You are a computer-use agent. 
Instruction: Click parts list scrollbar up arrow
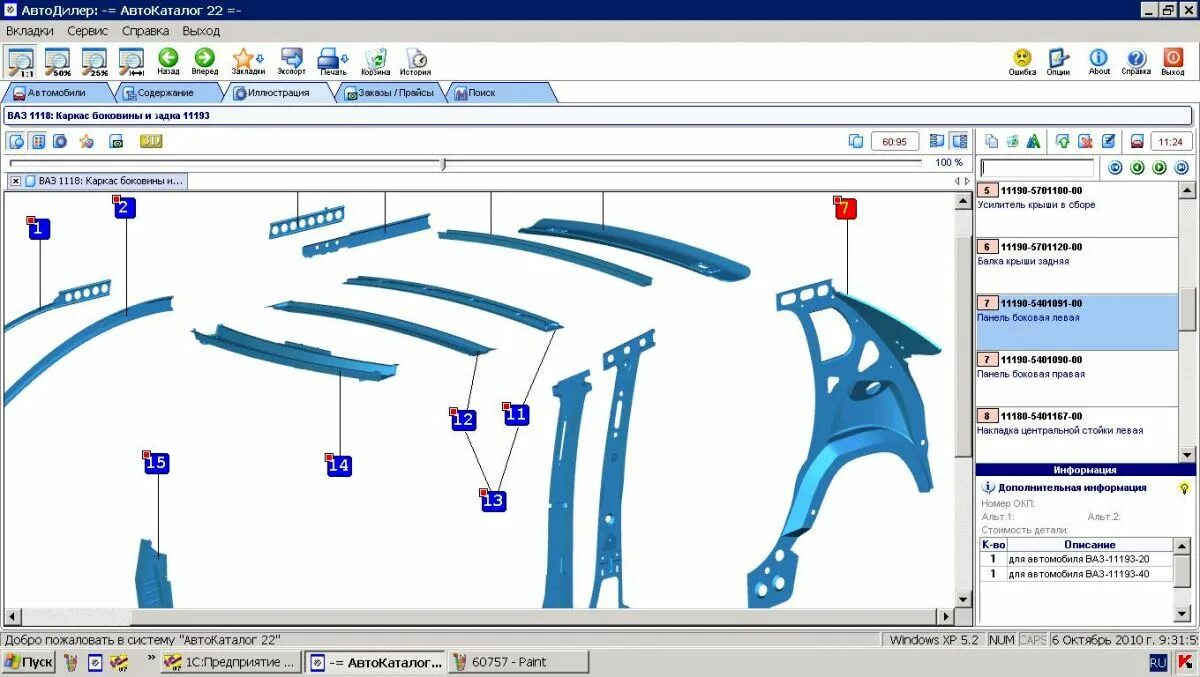pos(1187,190)
